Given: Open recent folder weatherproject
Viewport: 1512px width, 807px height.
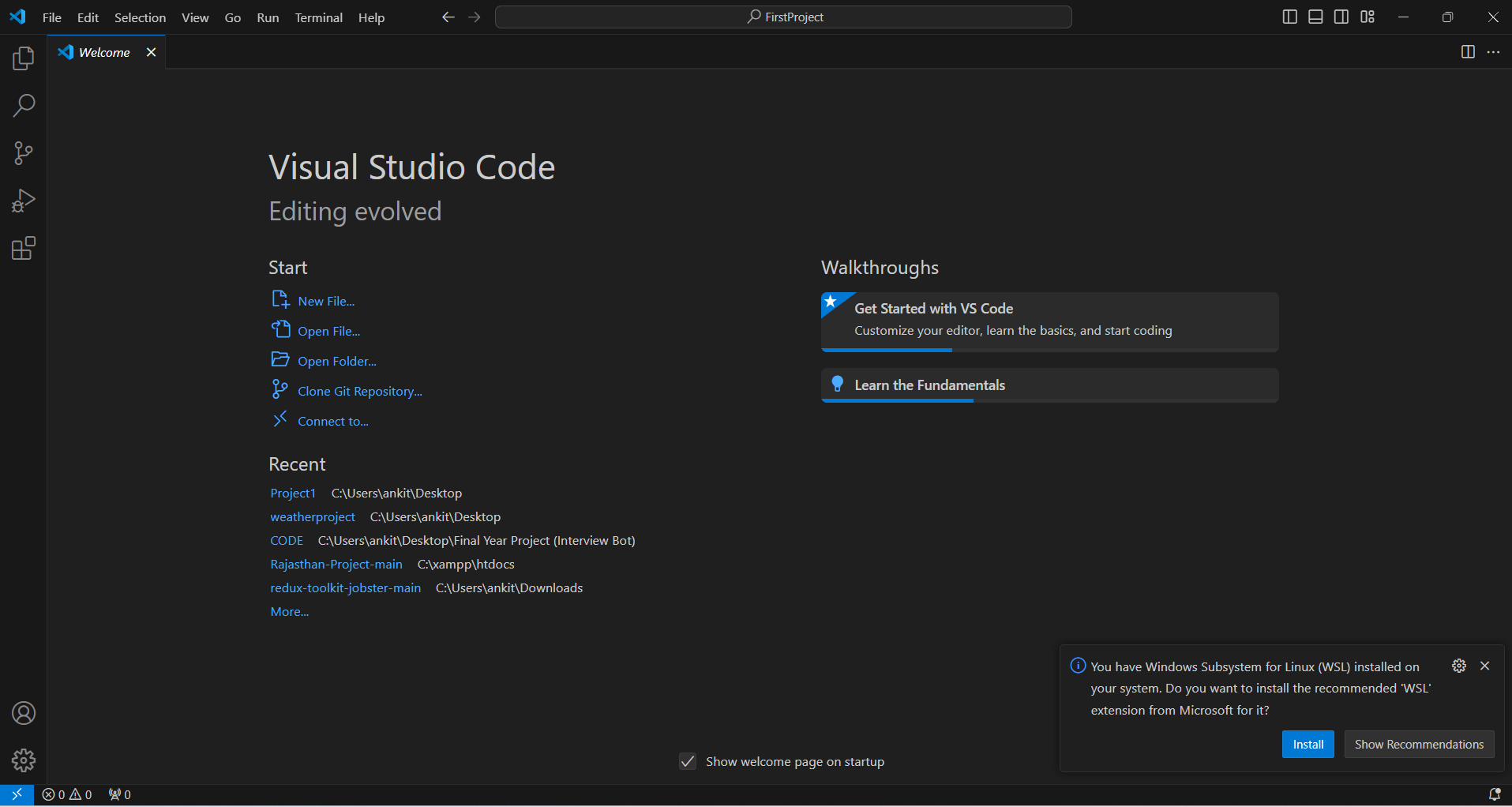Looking at the screenshot, I should [313, 516].
